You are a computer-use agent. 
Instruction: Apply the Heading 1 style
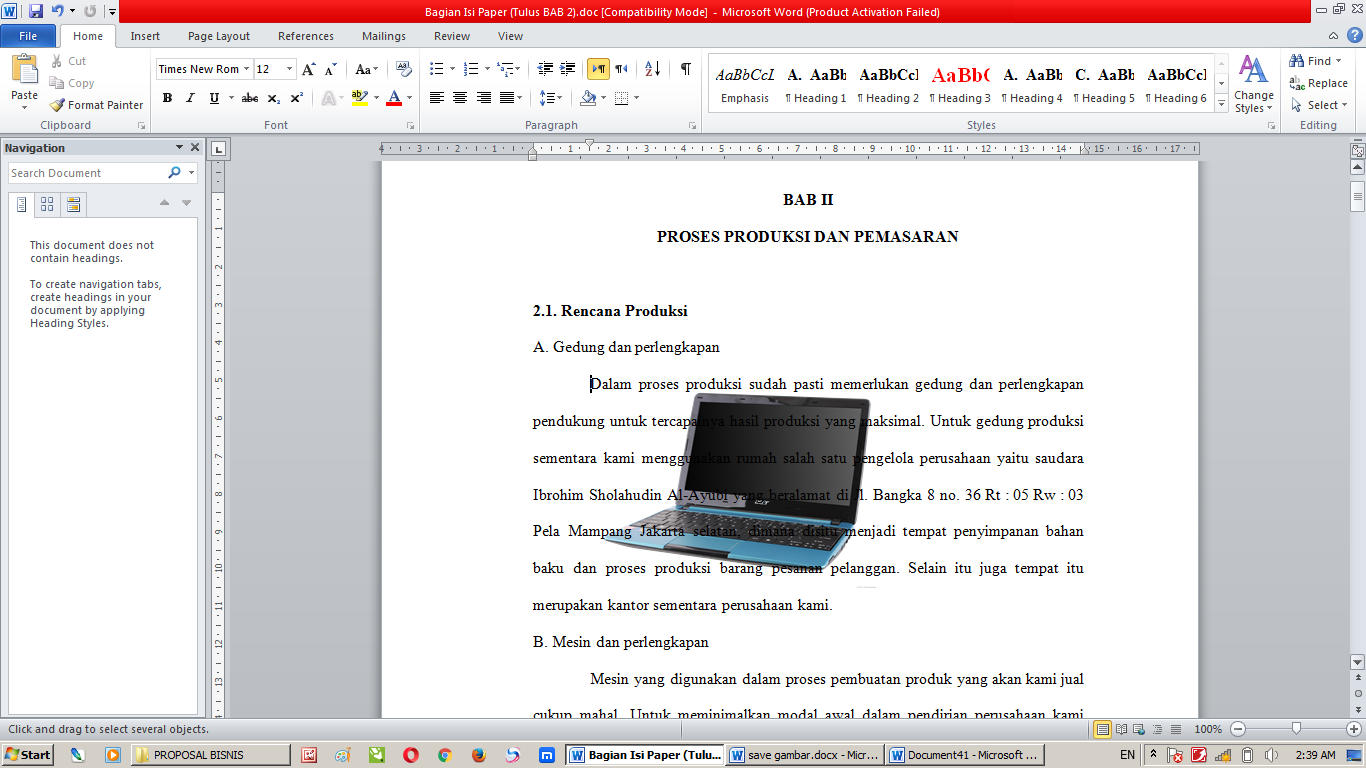point(816,85)
